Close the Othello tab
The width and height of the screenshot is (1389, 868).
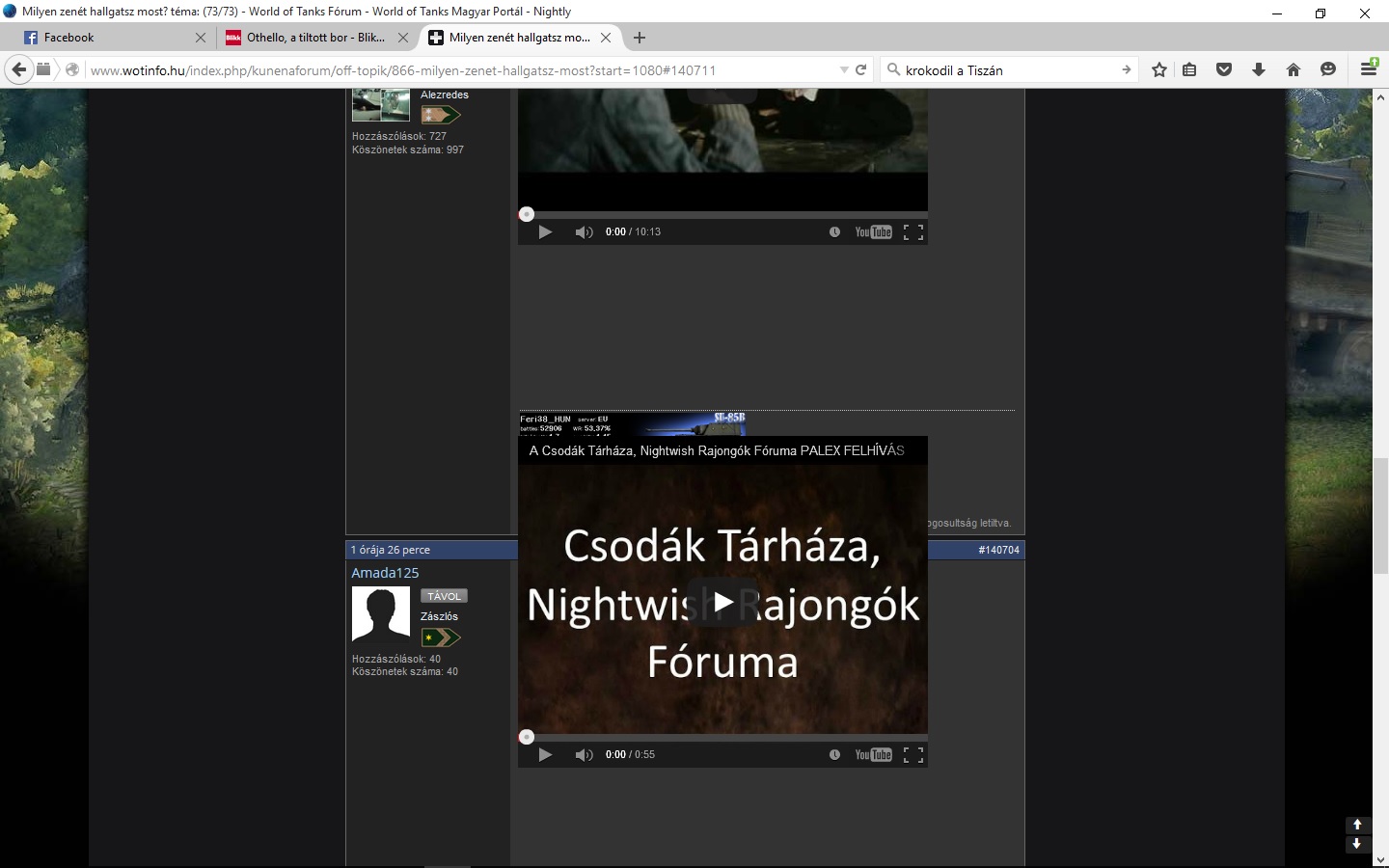point(403,38)
